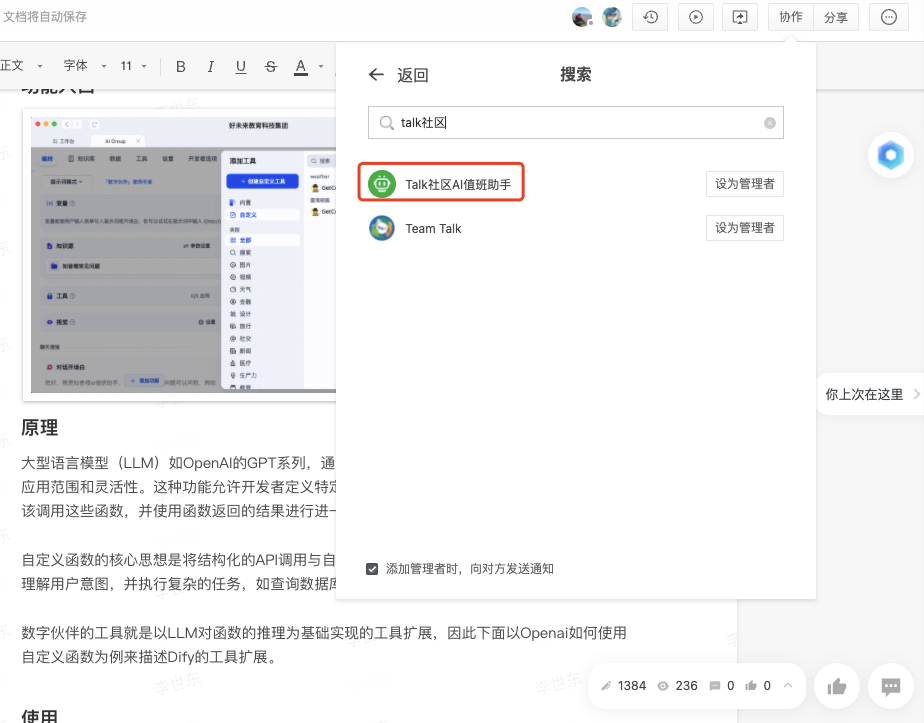Image resolution: width=924 pixels, height=723 pixels.
Task: Click the chevron beside 你上次在这里
Action: pos(916,394)
